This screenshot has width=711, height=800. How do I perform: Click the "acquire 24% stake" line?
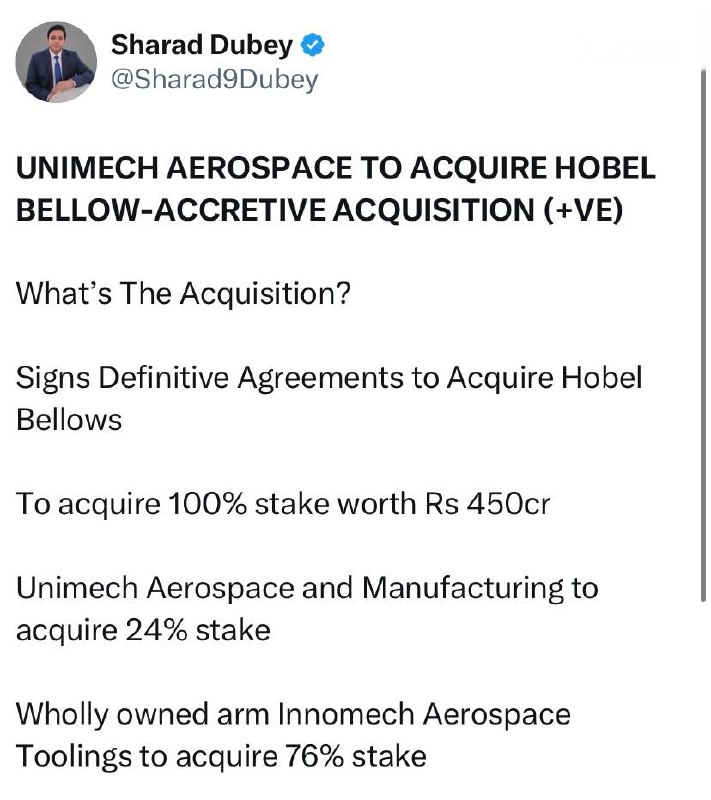[143, 630]
